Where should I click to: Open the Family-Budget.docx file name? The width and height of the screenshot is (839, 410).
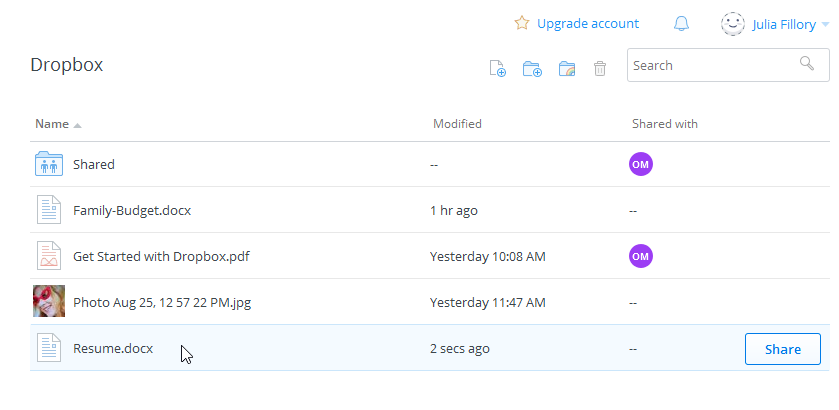(x=132, y=210)
